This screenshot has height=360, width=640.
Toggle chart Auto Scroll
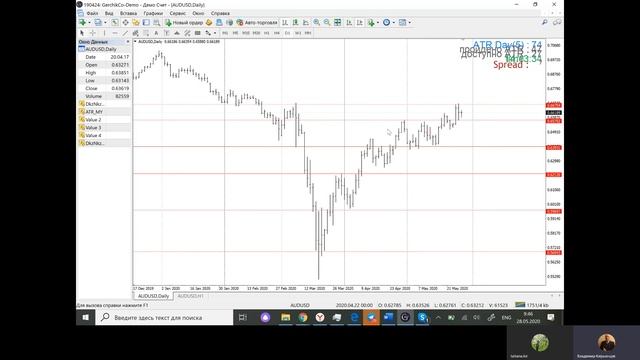(349, 22)
